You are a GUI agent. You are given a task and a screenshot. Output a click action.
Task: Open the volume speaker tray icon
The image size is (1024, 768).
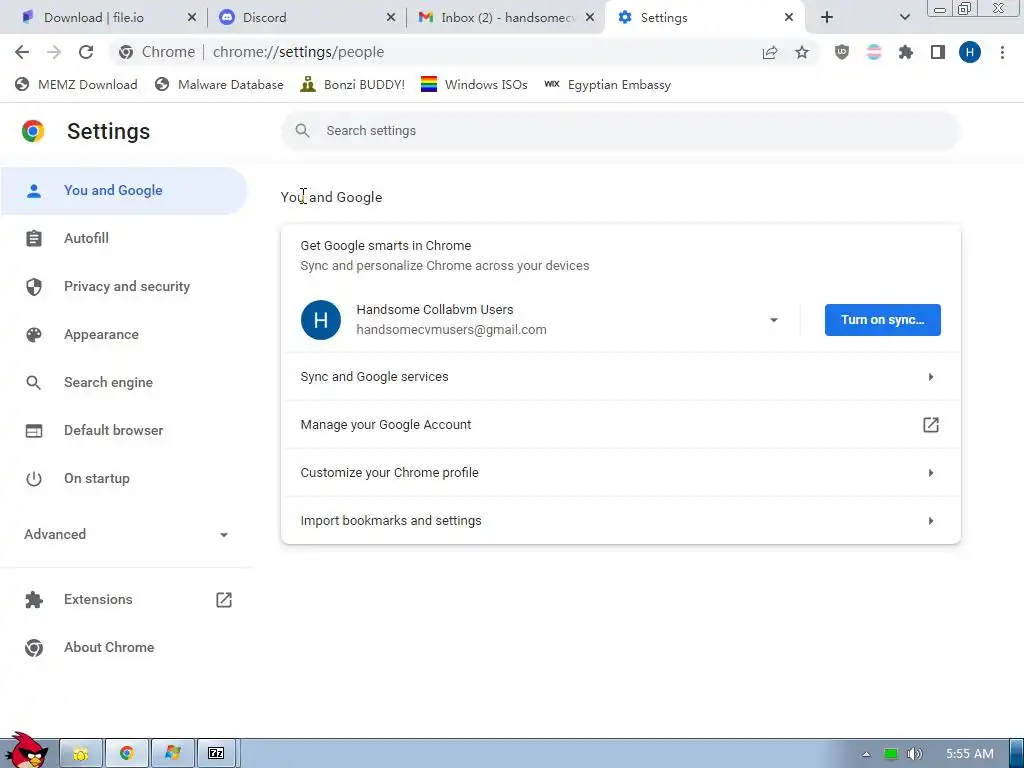(x=915, y=754)
